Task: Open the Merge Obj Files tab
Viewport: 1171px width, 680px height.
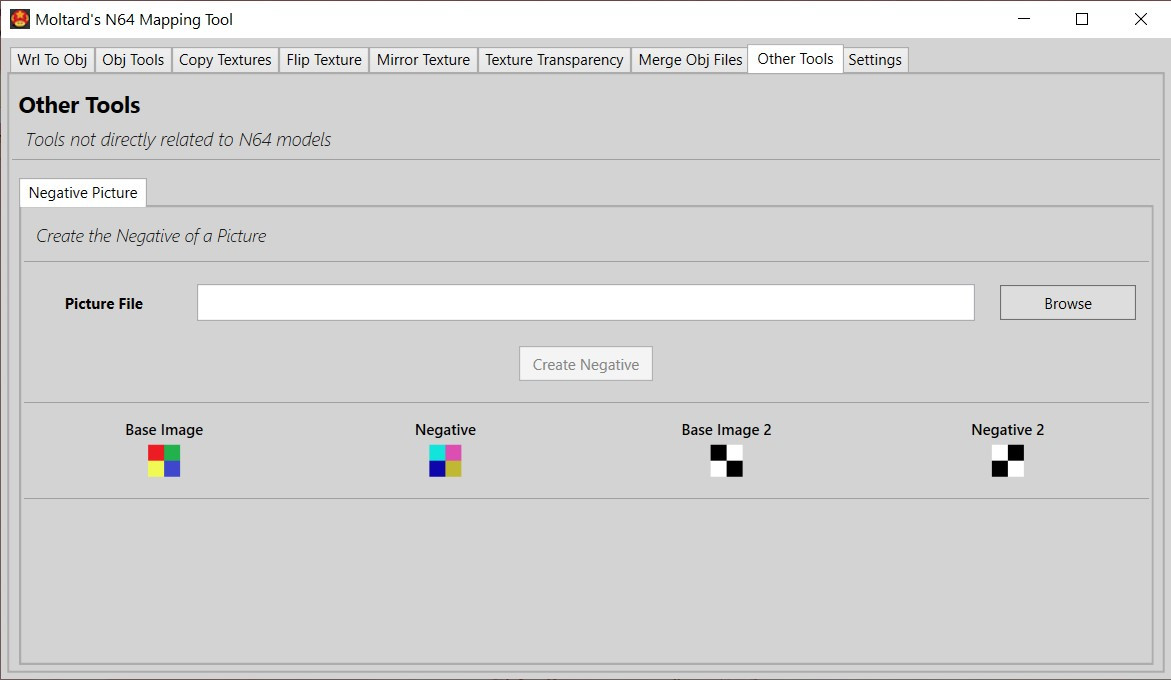Action: [689, 59]
